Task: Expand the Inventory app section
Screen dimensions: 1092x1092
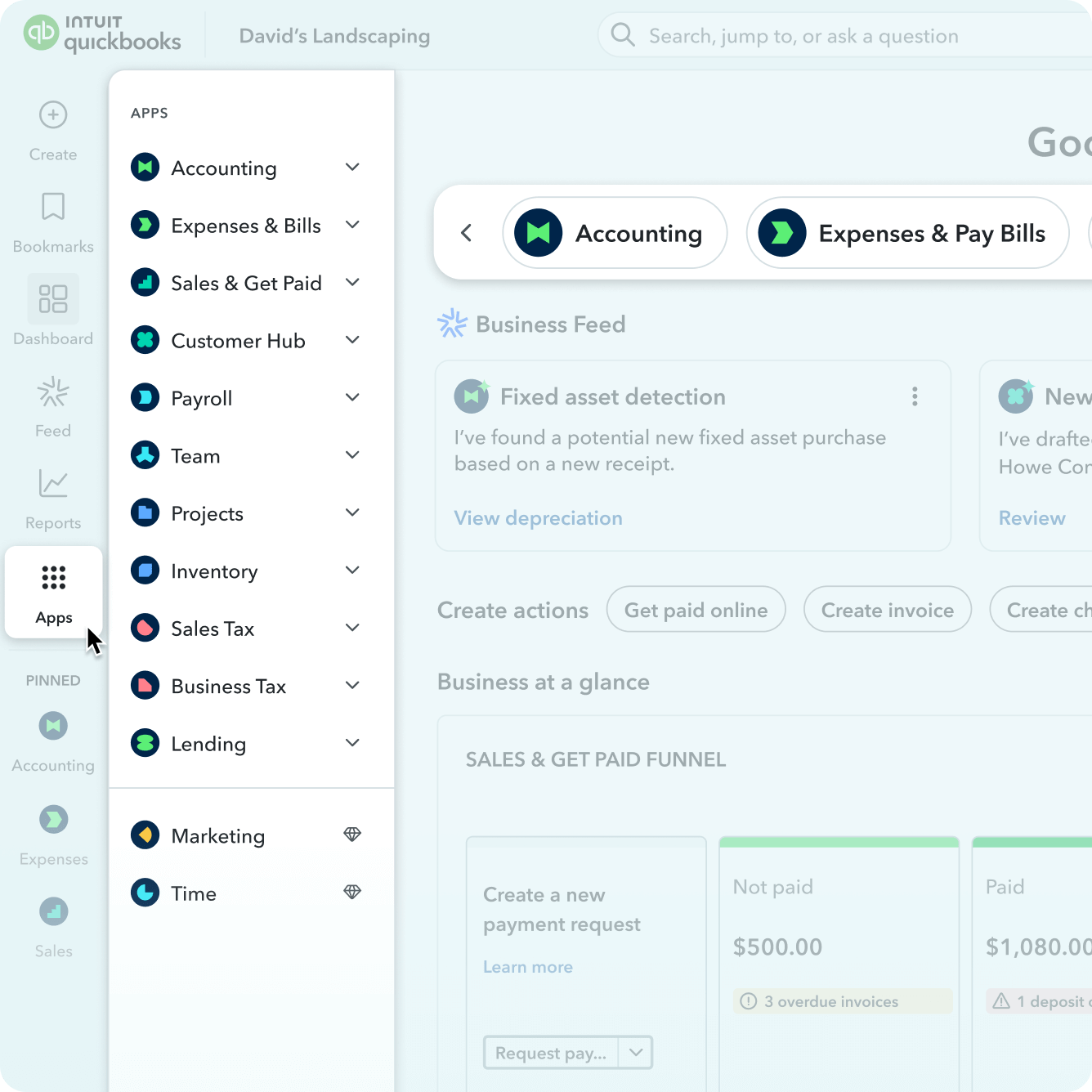Action: [x=352, y=571]
